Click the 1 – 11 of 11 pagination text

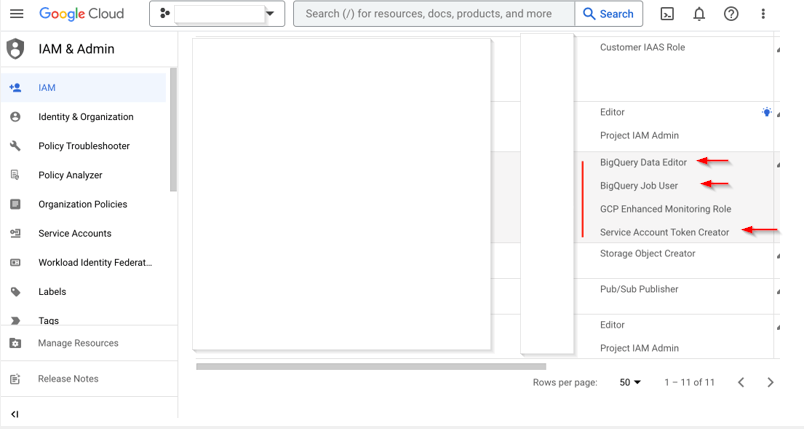[689, 382]
